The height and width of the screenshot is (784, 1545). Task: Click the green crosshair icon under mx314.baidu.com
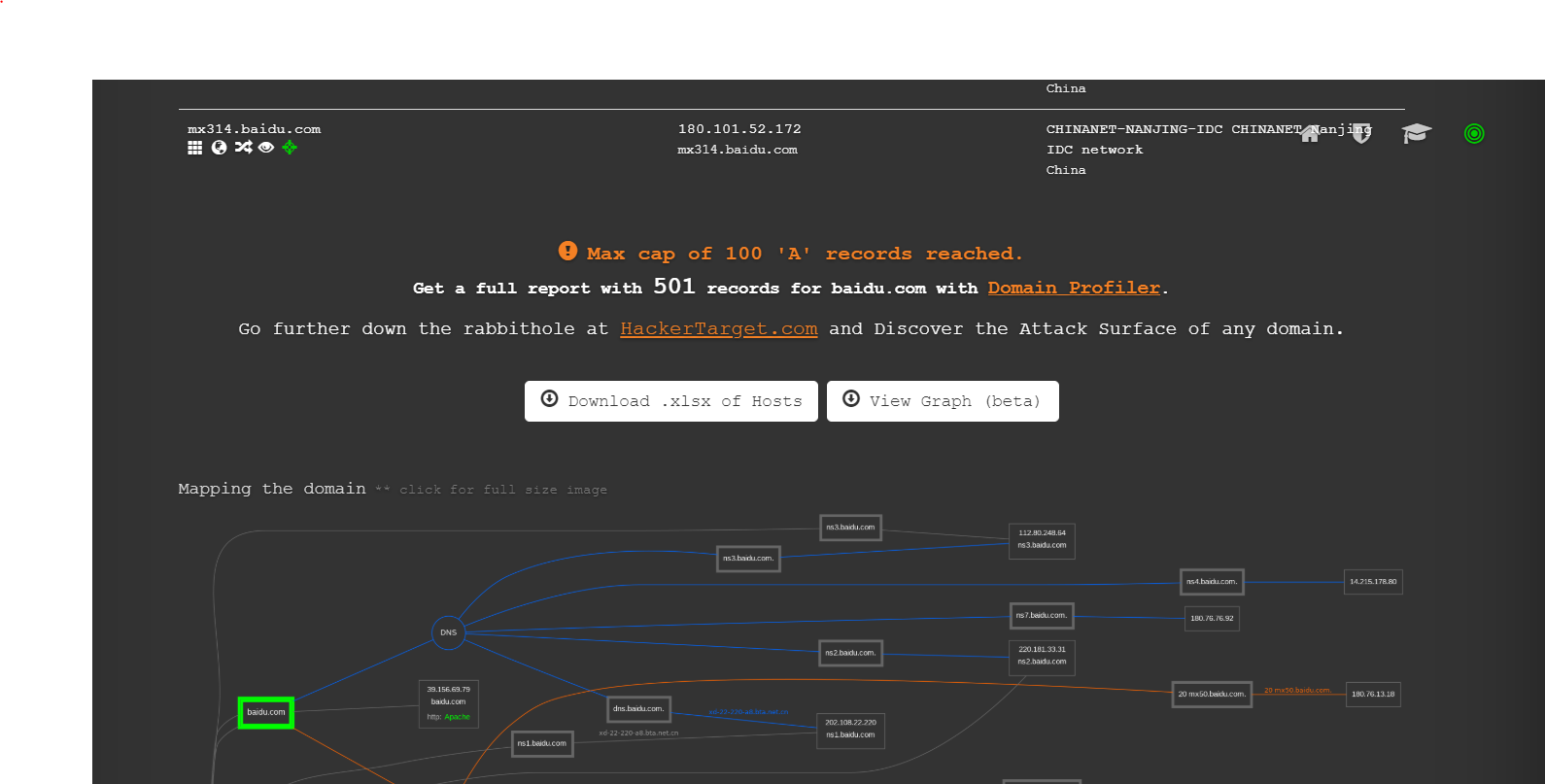click(x=290, y=148)
